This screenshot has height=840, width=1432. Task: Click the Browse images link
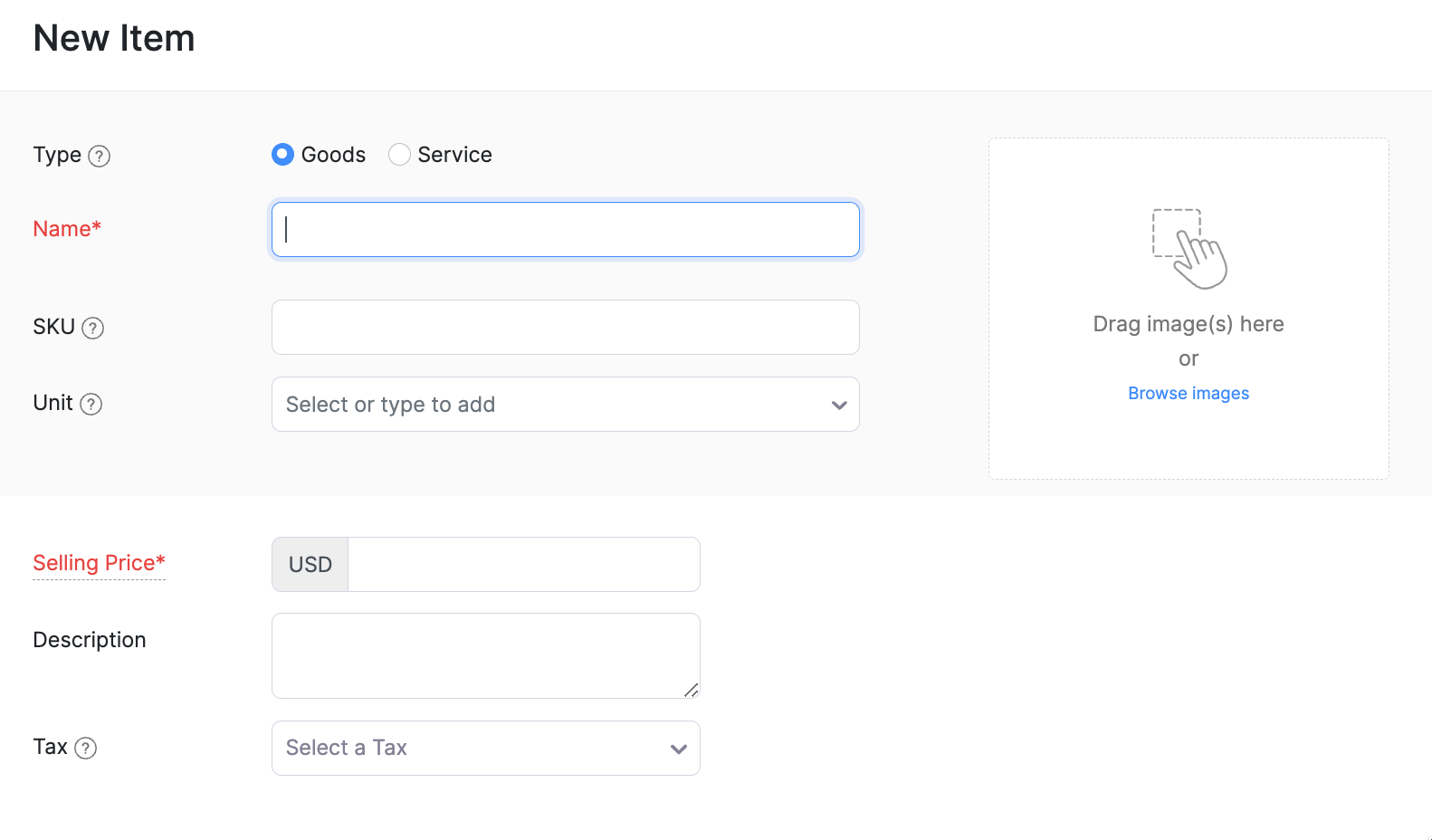(1189, 394)
